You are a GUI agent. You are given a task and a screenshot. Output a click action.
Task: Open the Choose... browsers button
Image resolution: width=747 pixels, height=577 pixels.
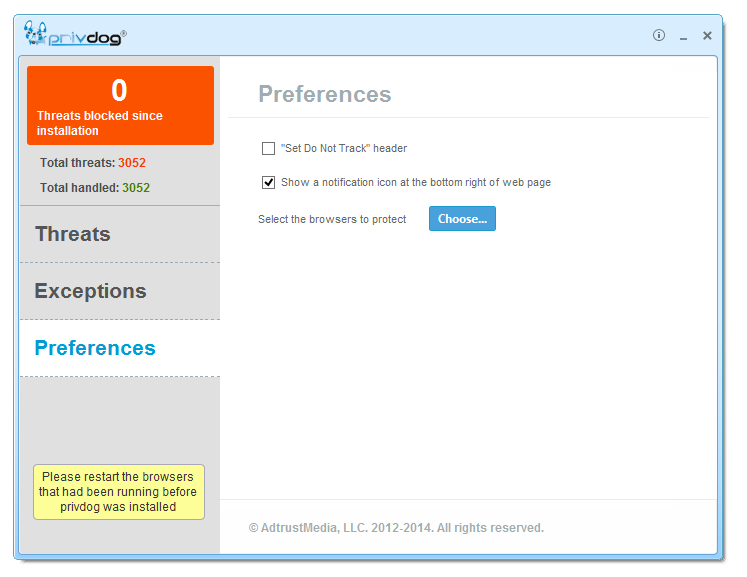(462, 219)
